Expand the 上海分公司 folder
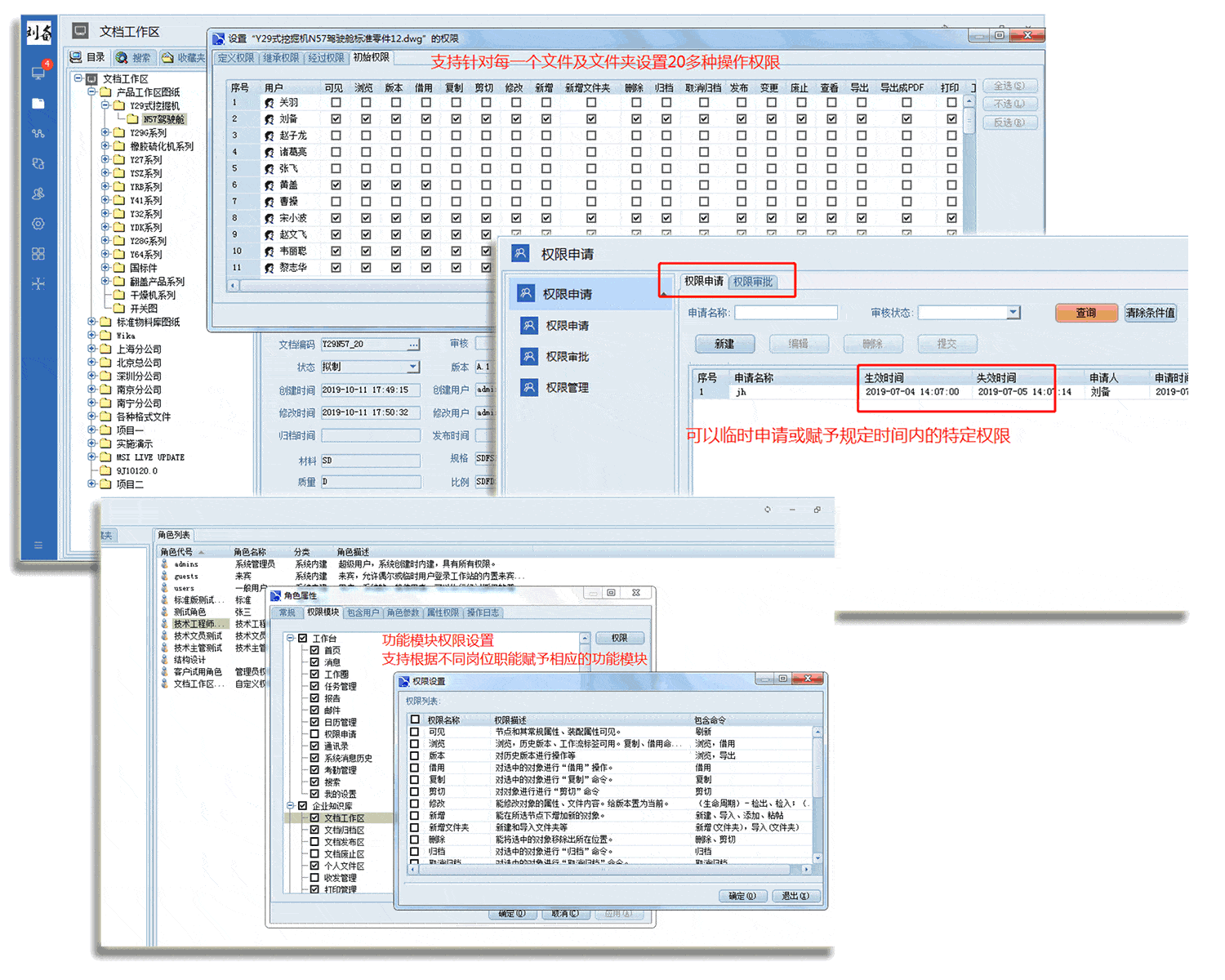The image size is (1225, 980). pos(91,349)
